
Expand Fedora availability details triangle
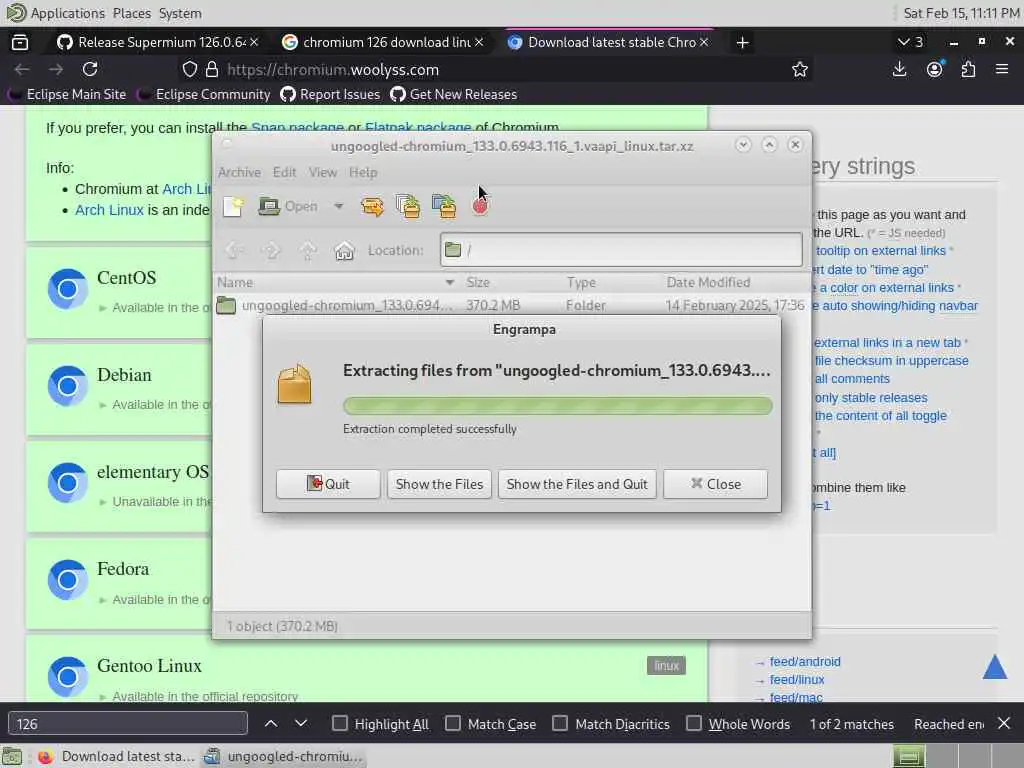[x=103, y=600]
